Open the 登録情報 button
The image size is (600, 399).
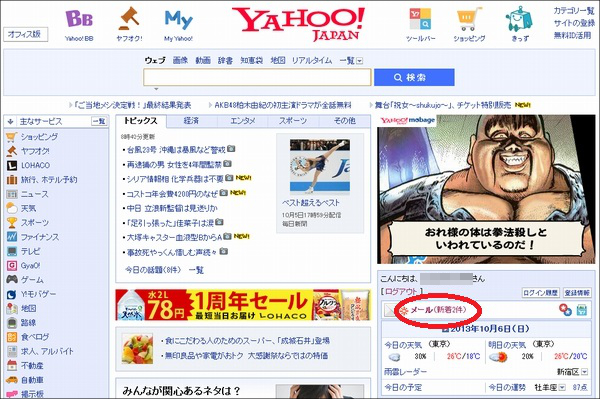[x=577, y=293]
